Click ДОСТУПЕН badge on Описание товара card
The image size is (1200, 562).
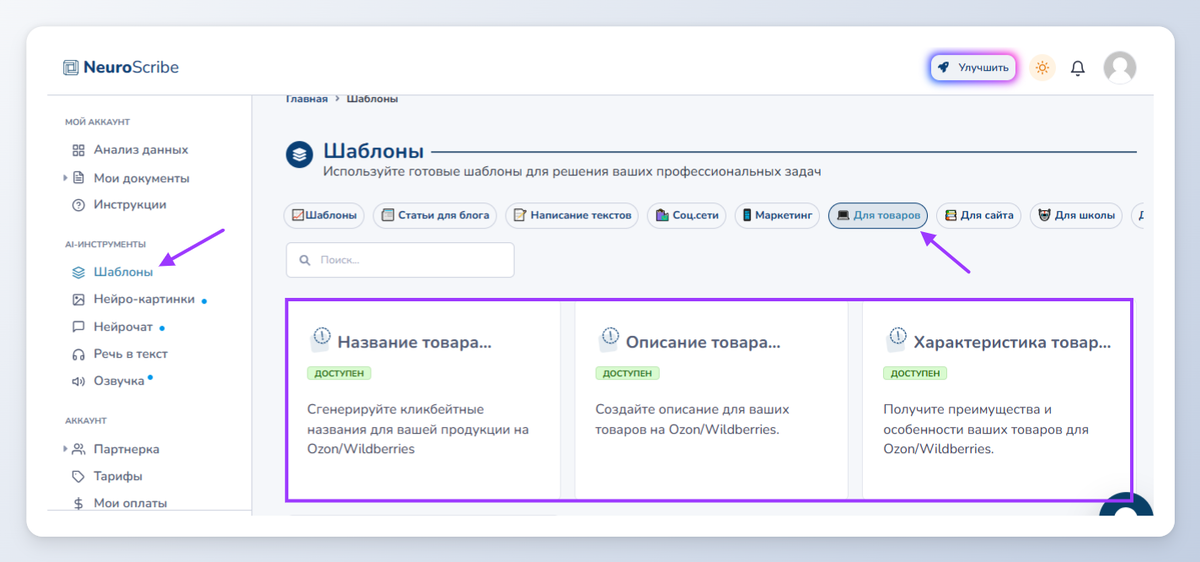[627, 373]
